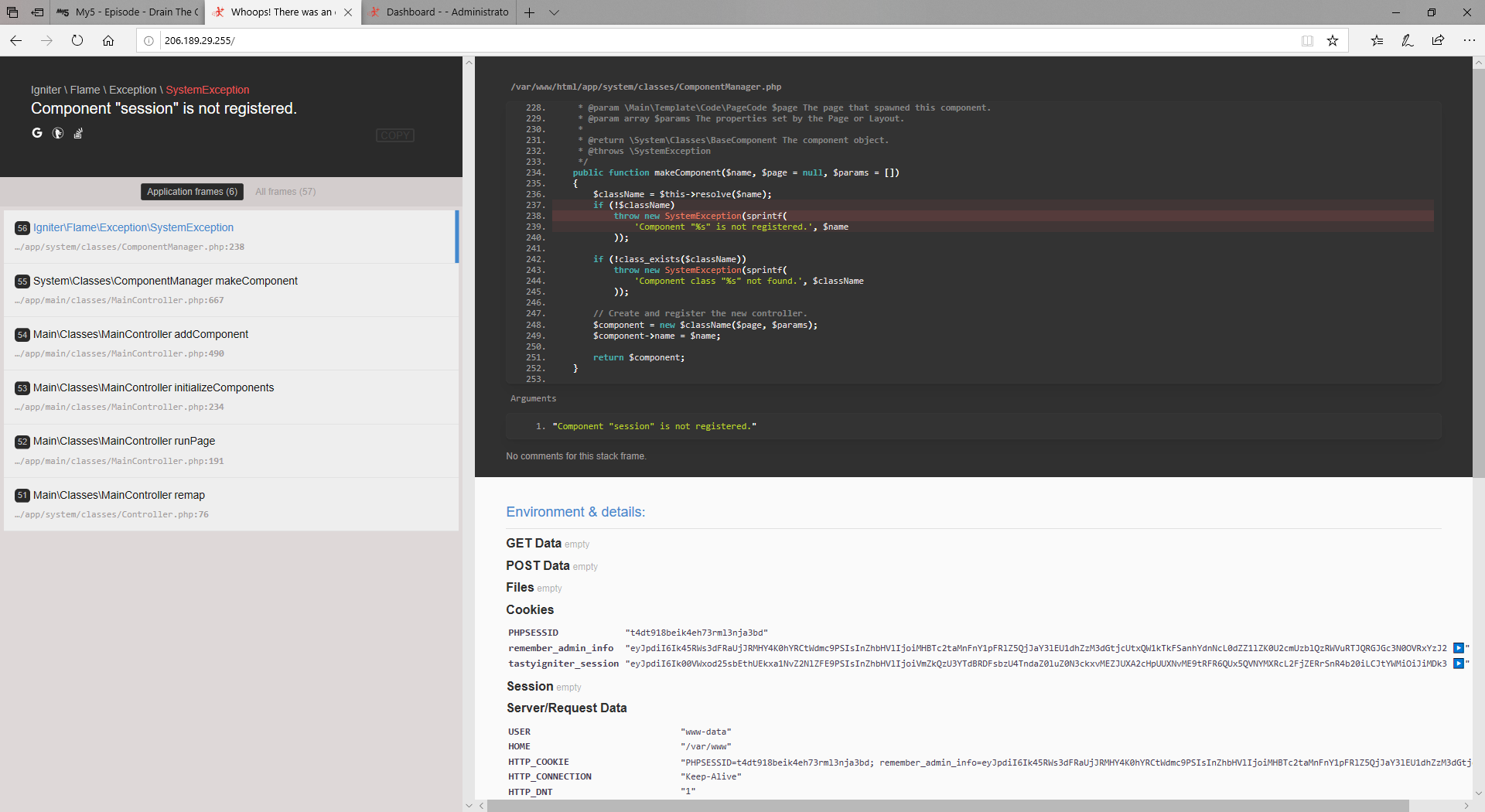Screen dimensions: 1485x812
Task: Click the page information icon in address bar
Action: click(148, 40)
